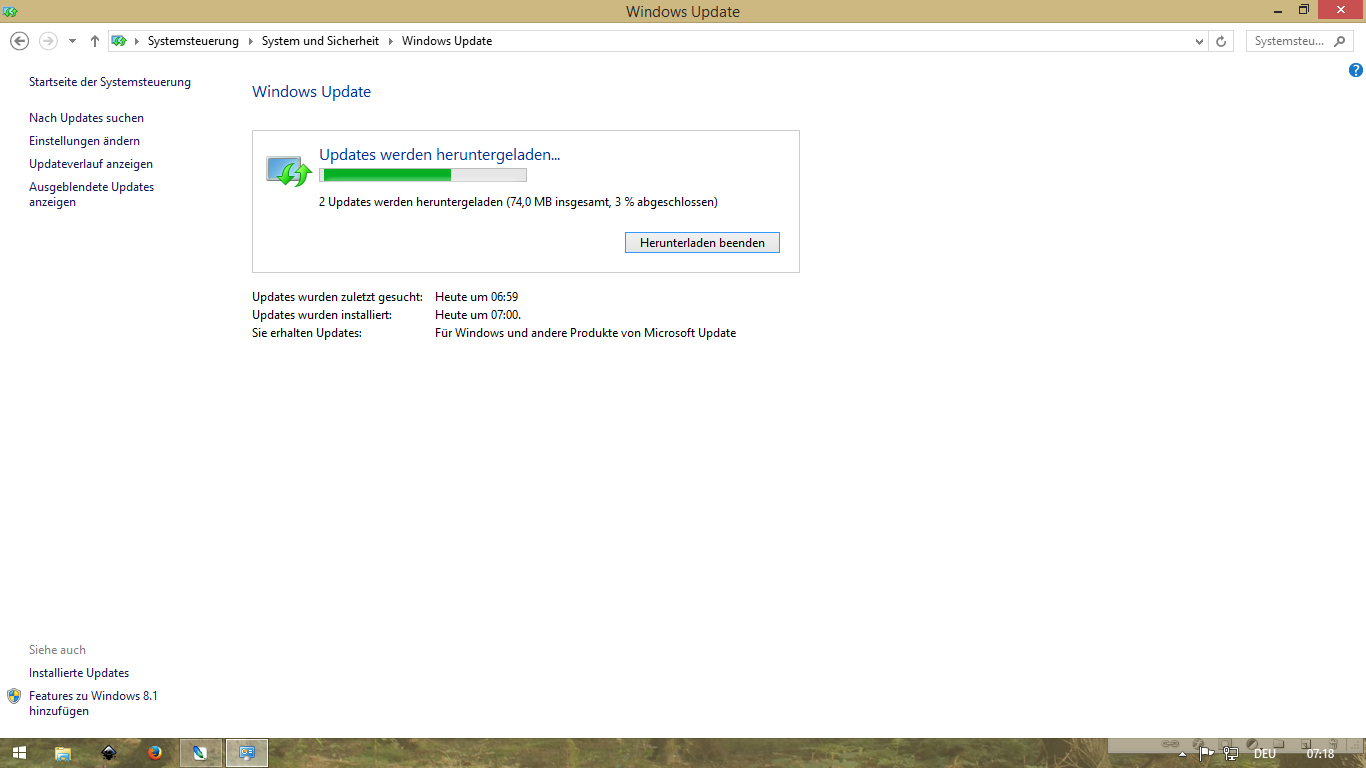Open Action Center flag icon
Screen dimensions: 1366x768
point(1207,754)
